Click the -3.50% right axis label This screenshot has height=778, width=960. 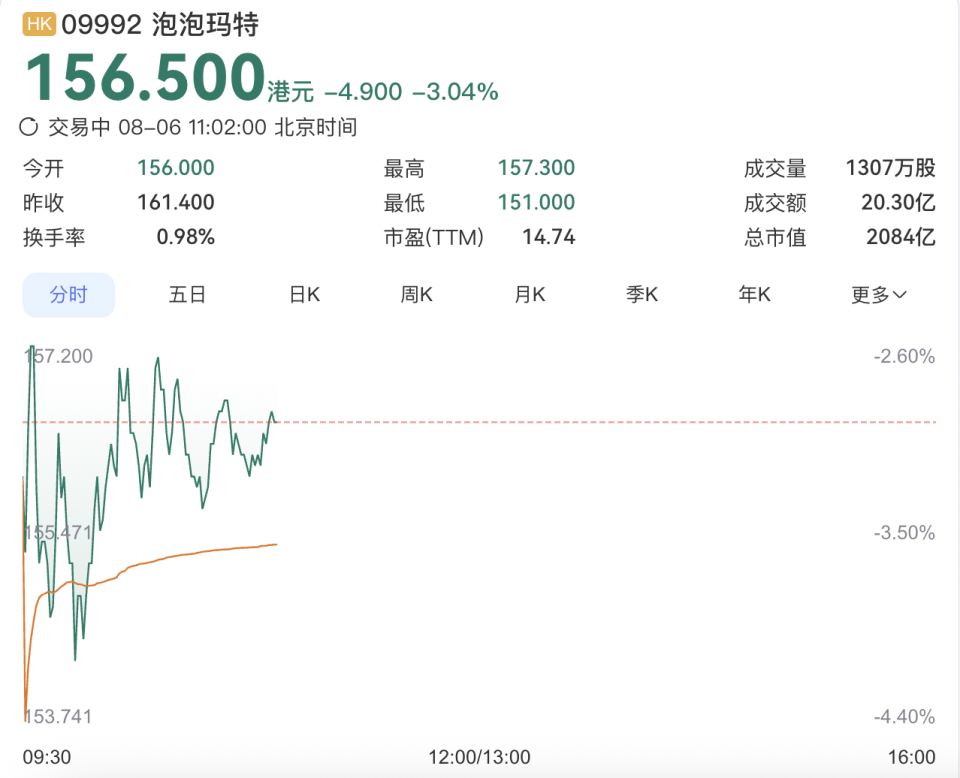[x=904, y=533]
